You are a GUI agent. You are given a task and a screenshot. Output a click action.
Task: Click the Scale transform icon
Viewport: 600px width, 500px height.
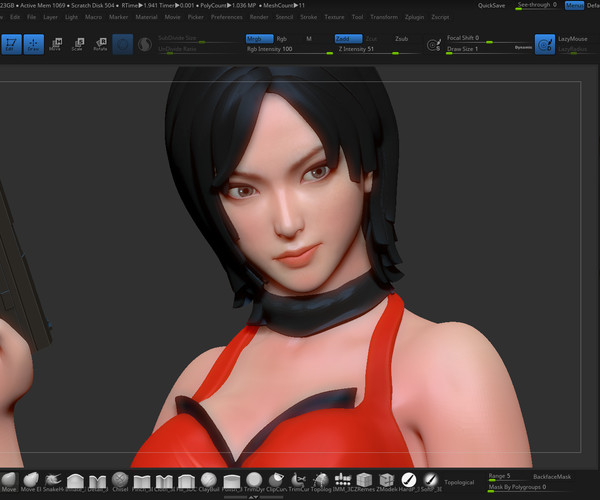click(x=77, y=44)
